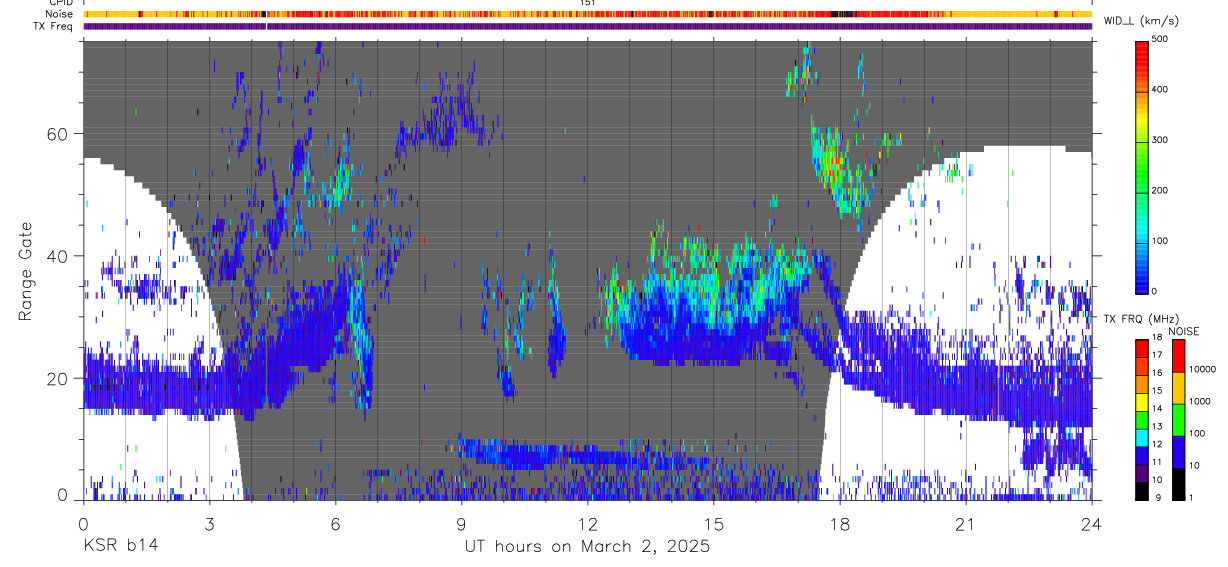Click the red swatch in NOISE legend
The width and height of the screenshot is (1228, 567).
tap(1179, 356)
